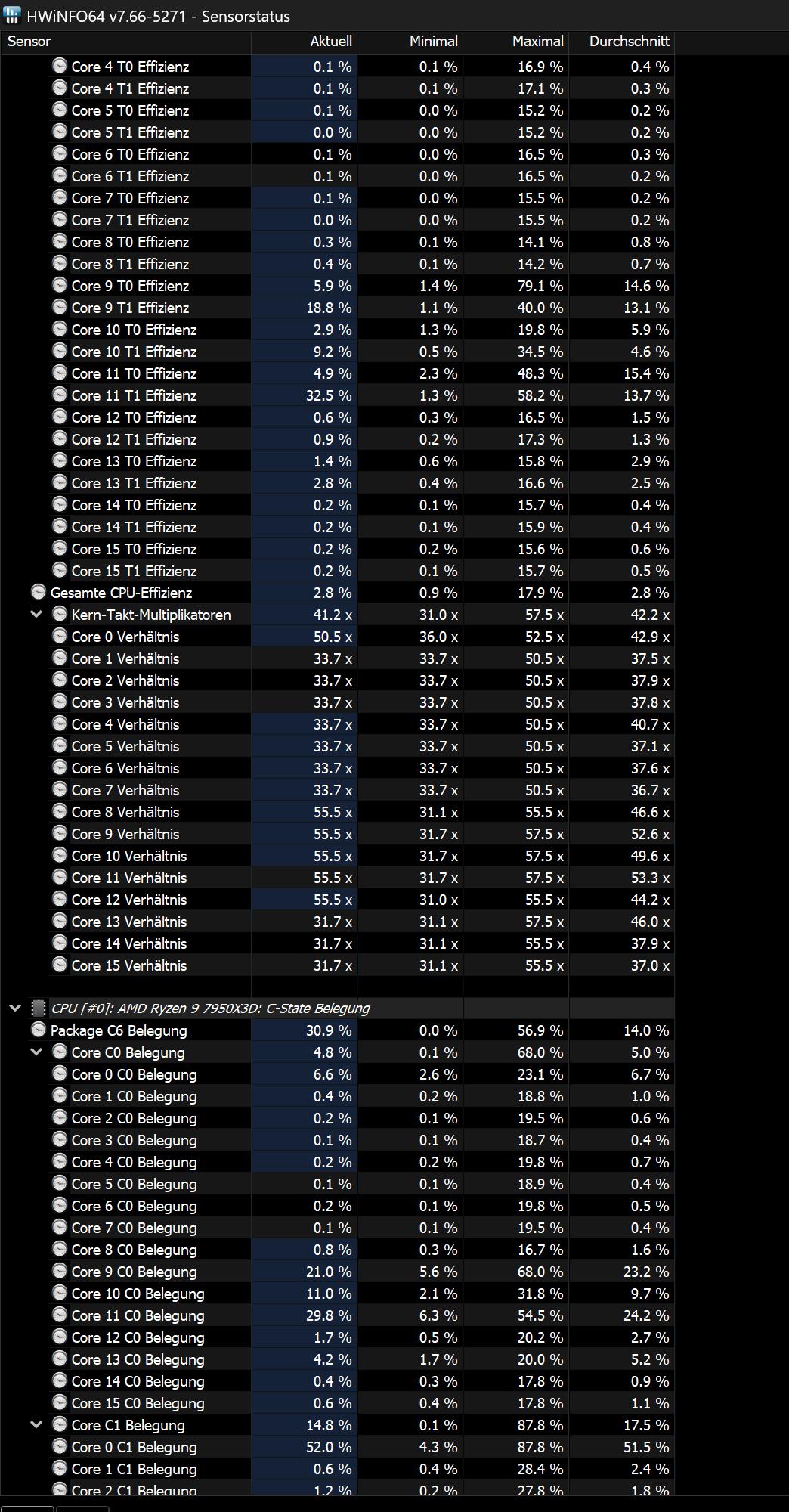
Task: Click clock icon beside Gesamte CPU-Effizienz
Action: click(39, 593)
